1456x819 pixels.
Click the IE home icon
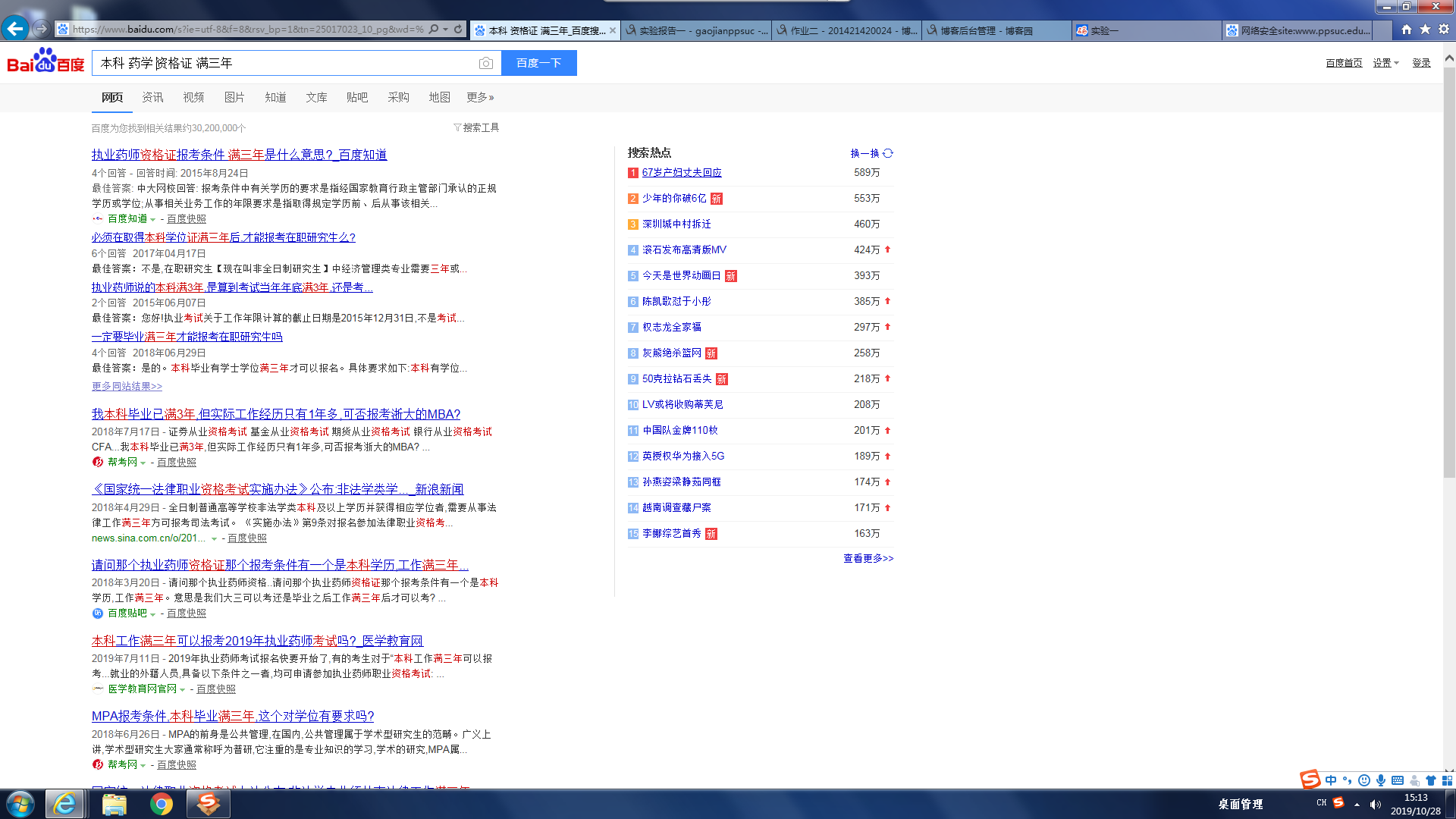coord(1407,30)
